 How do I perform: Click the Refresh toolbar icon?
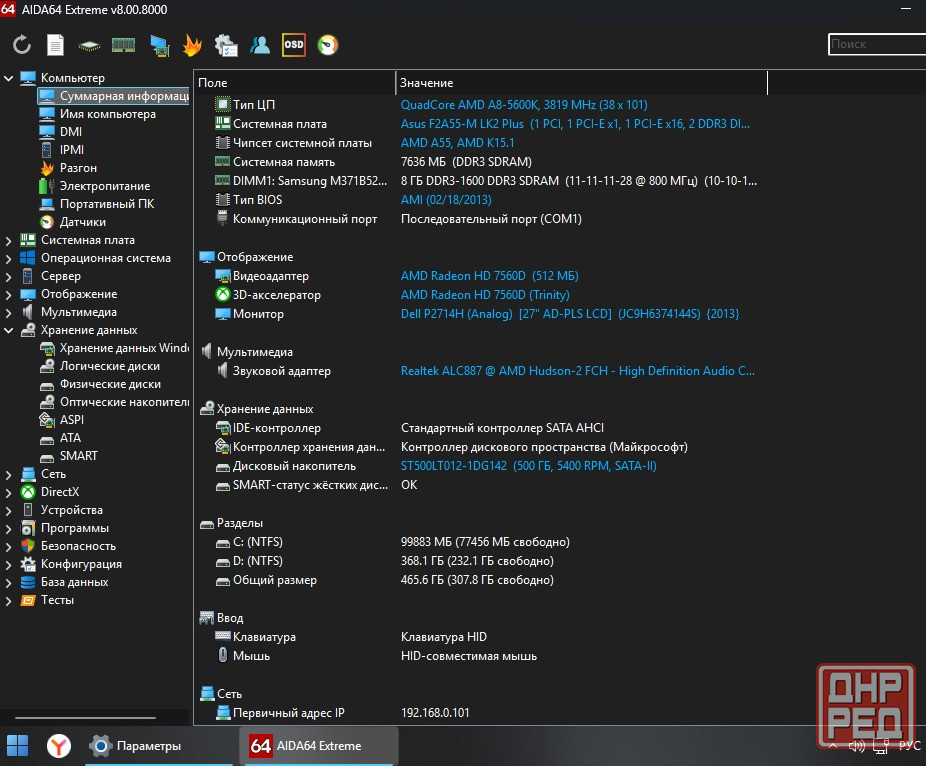tap(22, 45)
